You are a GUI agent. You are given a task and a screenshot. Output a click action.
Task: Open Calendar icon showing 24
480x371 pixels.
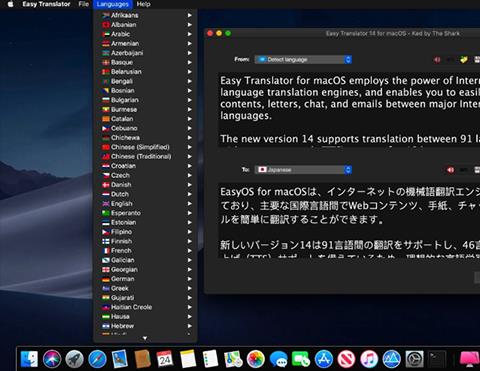point(165,359)
